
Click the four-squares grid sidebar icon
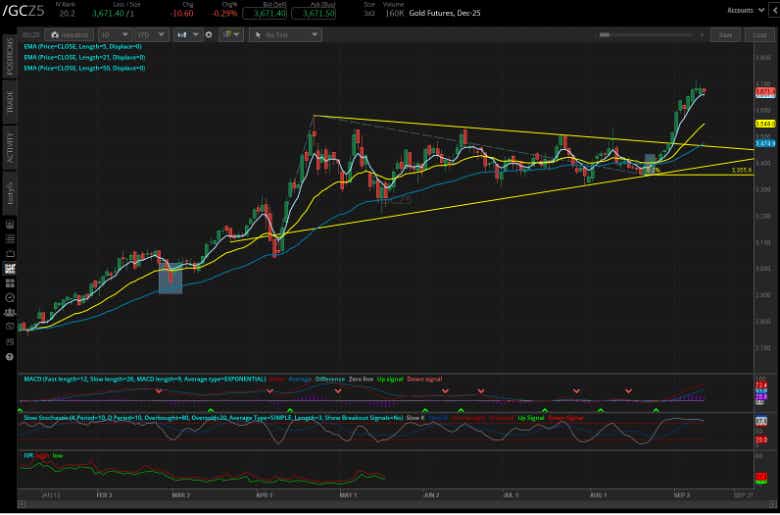click(x=9, y=283)
